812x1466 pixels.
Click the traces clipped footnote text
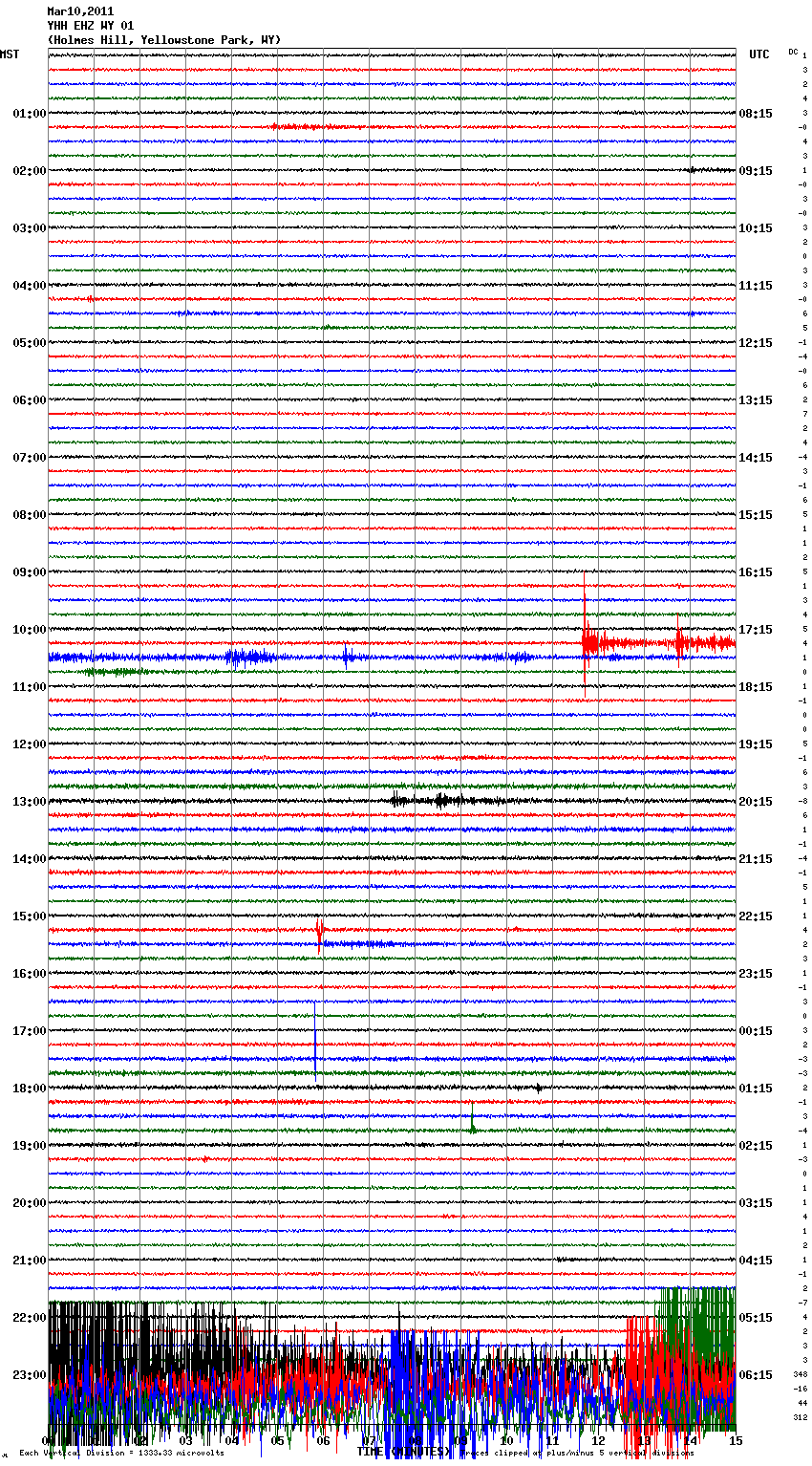(x=577, y=1454)
